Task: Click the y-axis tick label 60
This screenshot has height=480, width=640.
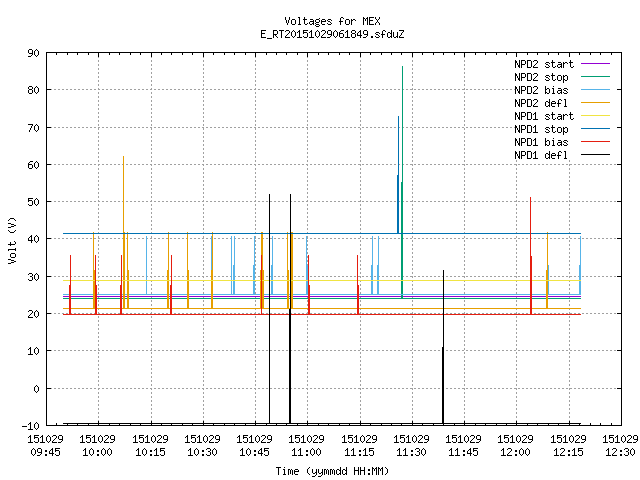Action: click(x=33, y=165)
